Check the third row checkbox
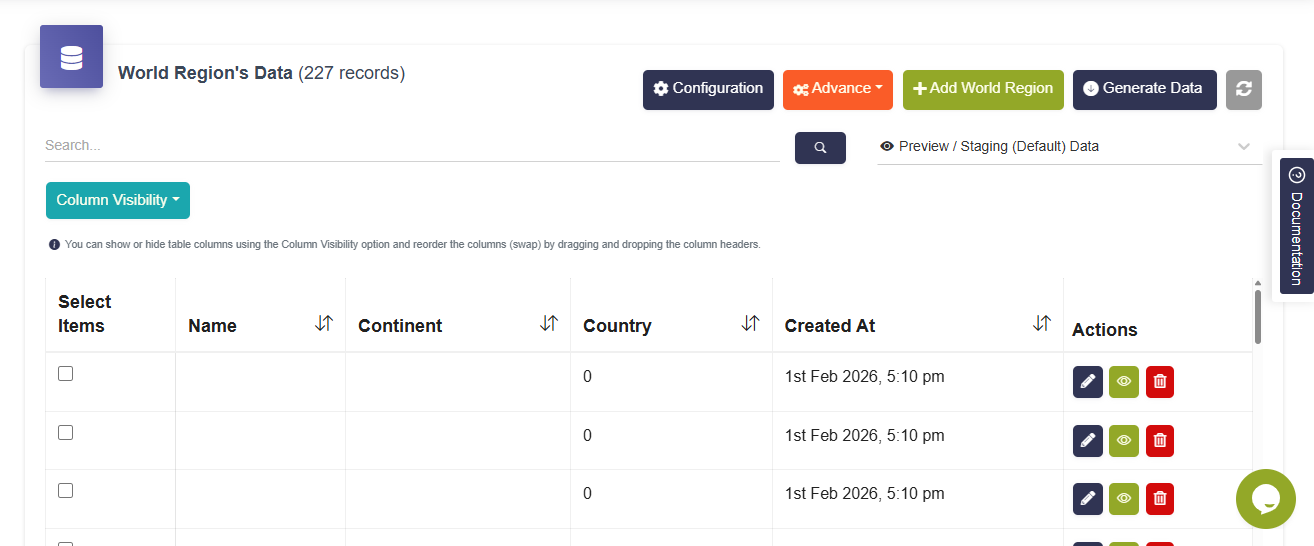 pos(66,491)
